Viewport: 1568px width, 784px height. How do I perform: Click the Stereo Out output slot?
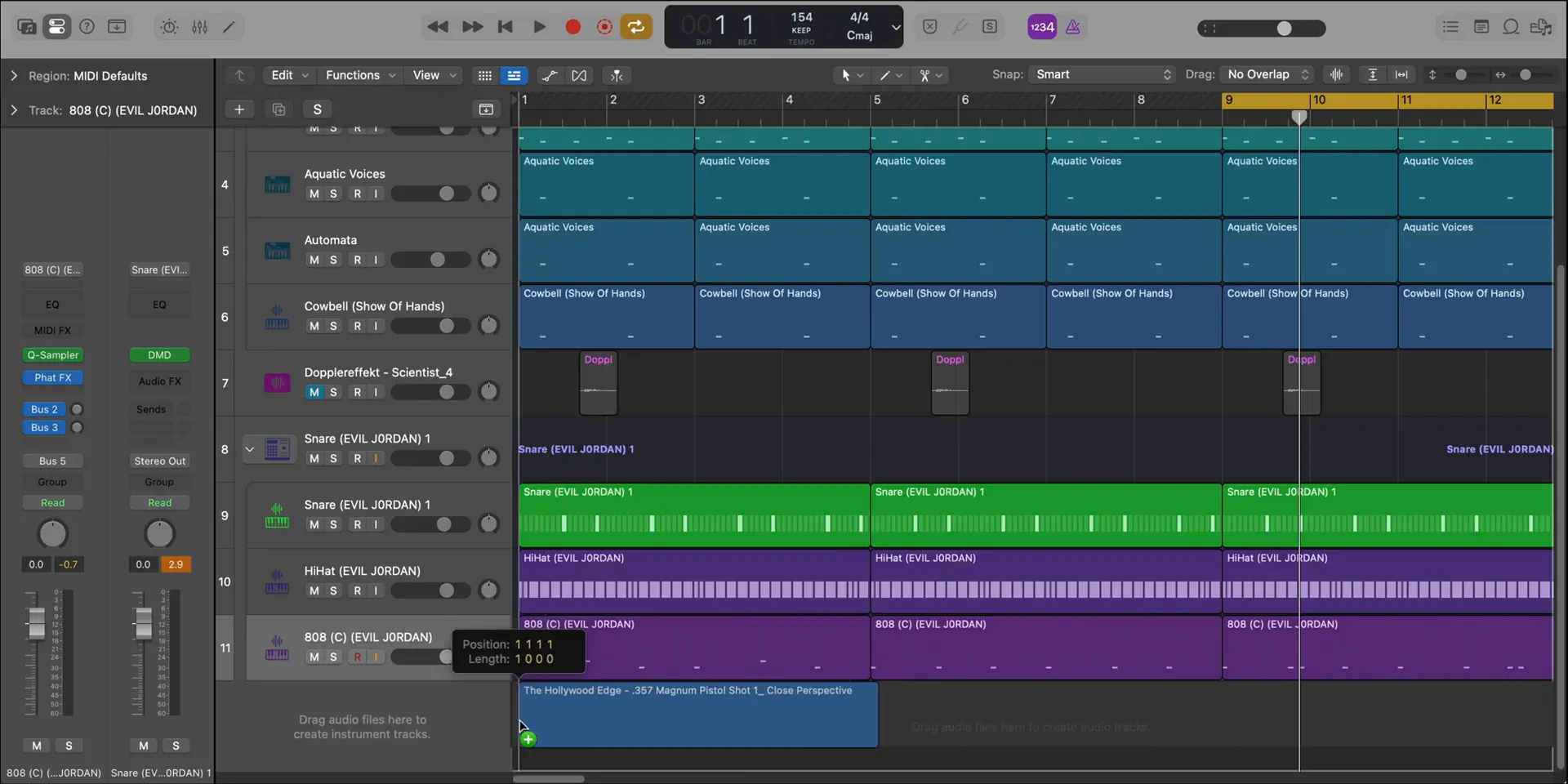[159, 461]
